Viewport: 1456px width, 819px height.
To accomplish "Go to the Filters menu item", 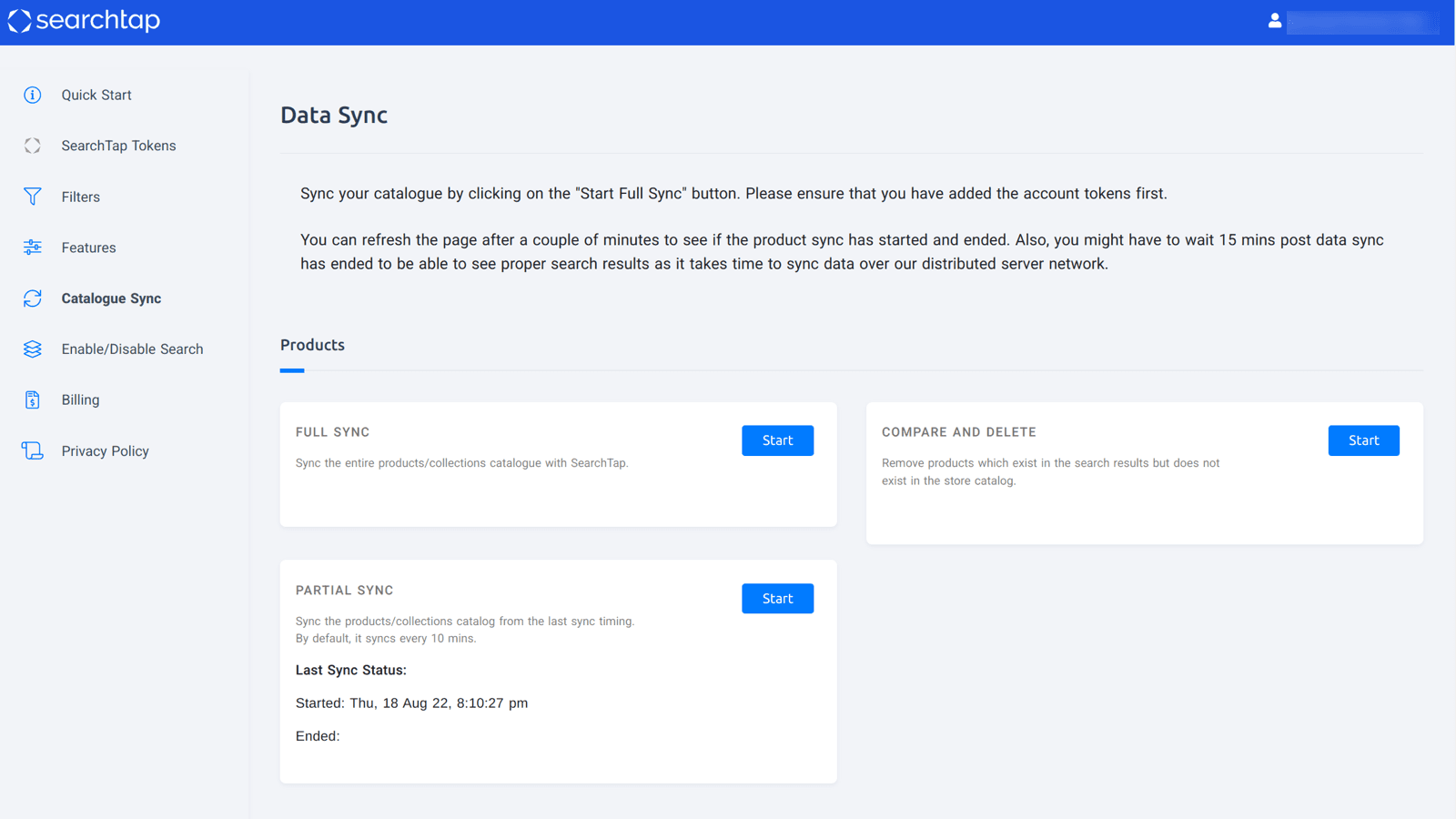I will click(81, 197).
